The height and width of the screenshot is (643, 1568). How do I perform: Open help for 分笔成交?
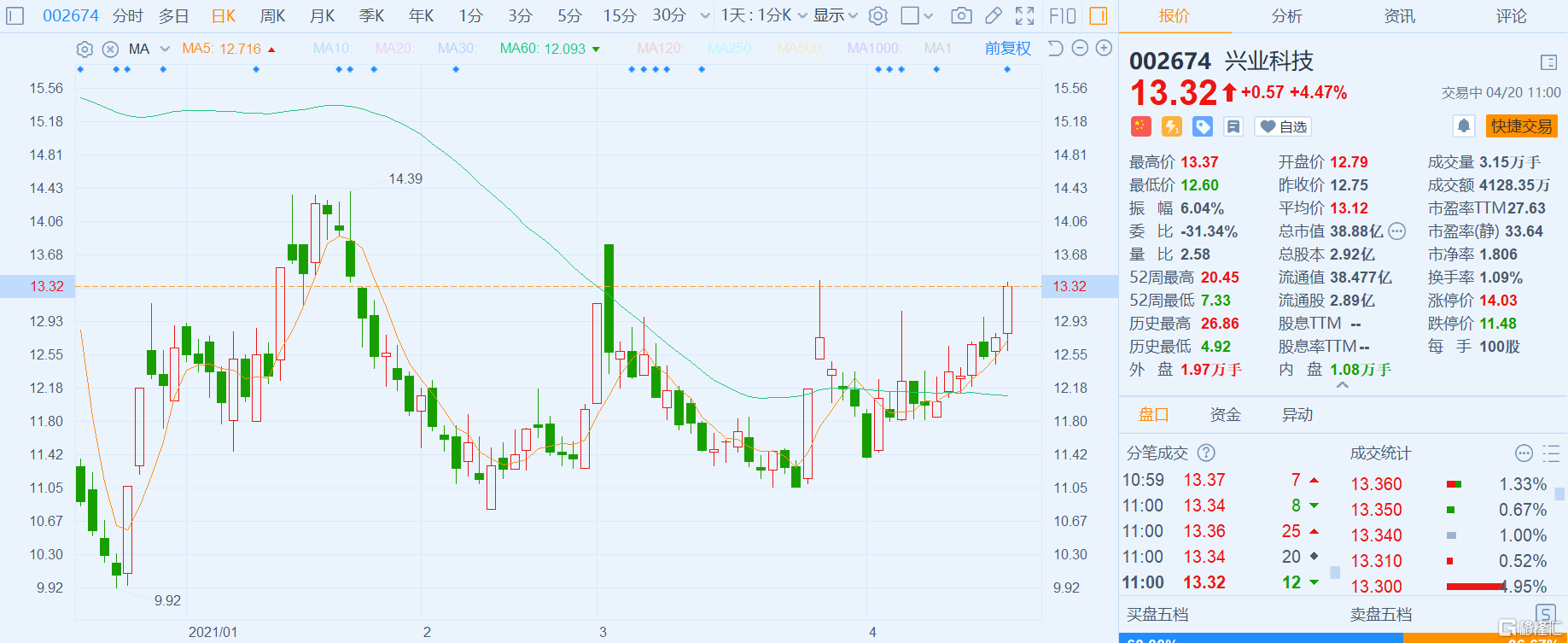[x=1206, y=453]
